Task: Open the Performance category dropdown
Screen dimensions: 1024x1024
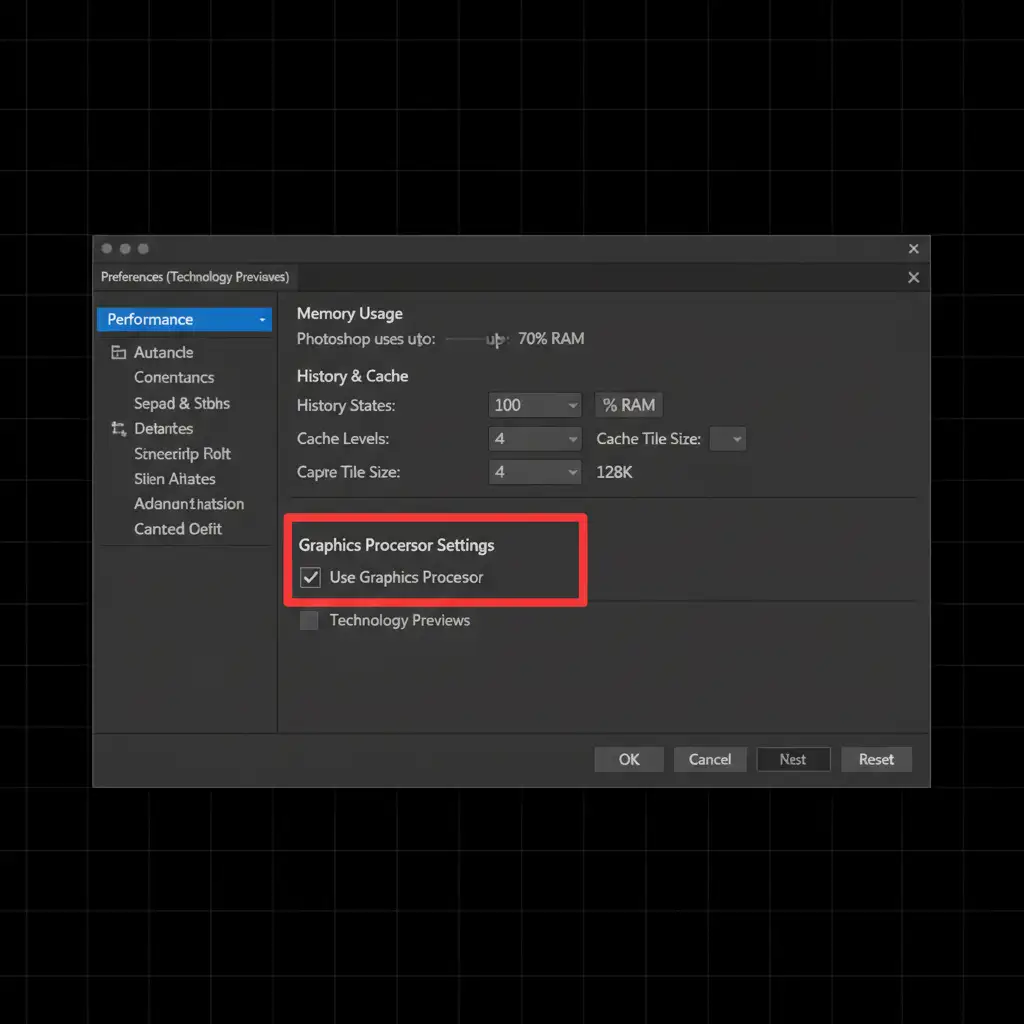Action: click(x=184, y=320)
